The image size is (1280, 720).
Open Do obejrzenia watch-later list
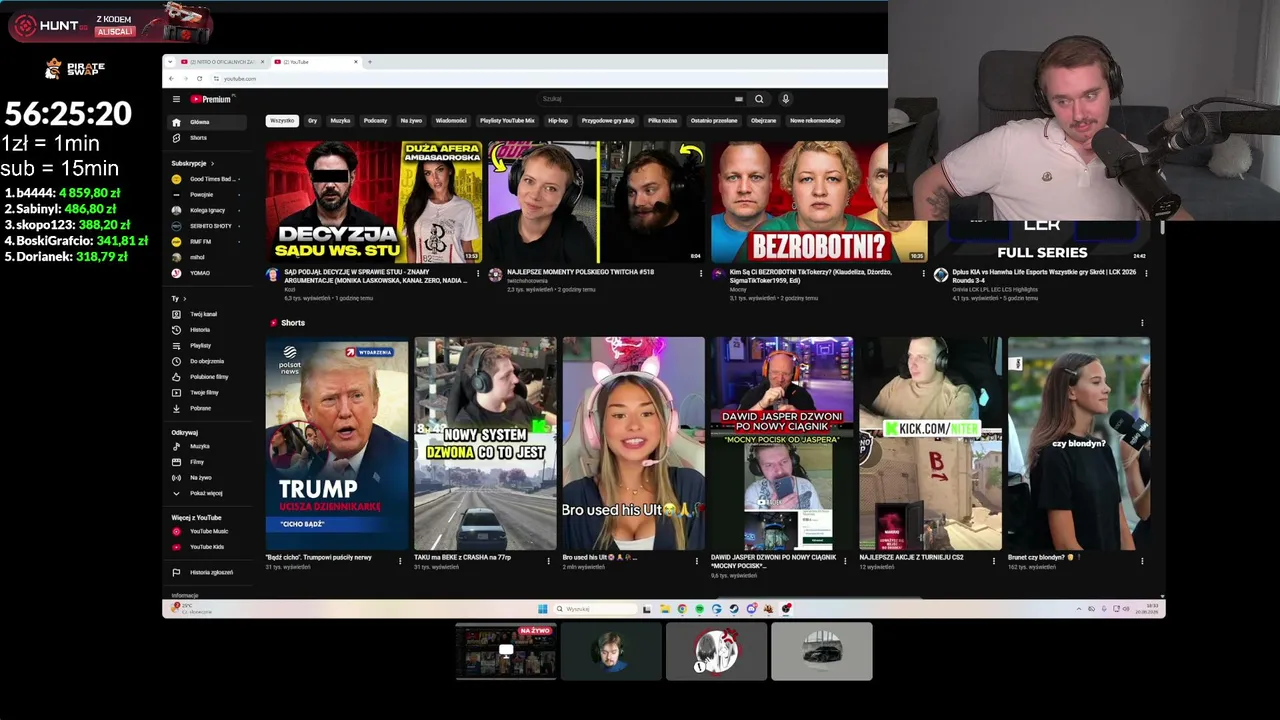pos(206,361)
